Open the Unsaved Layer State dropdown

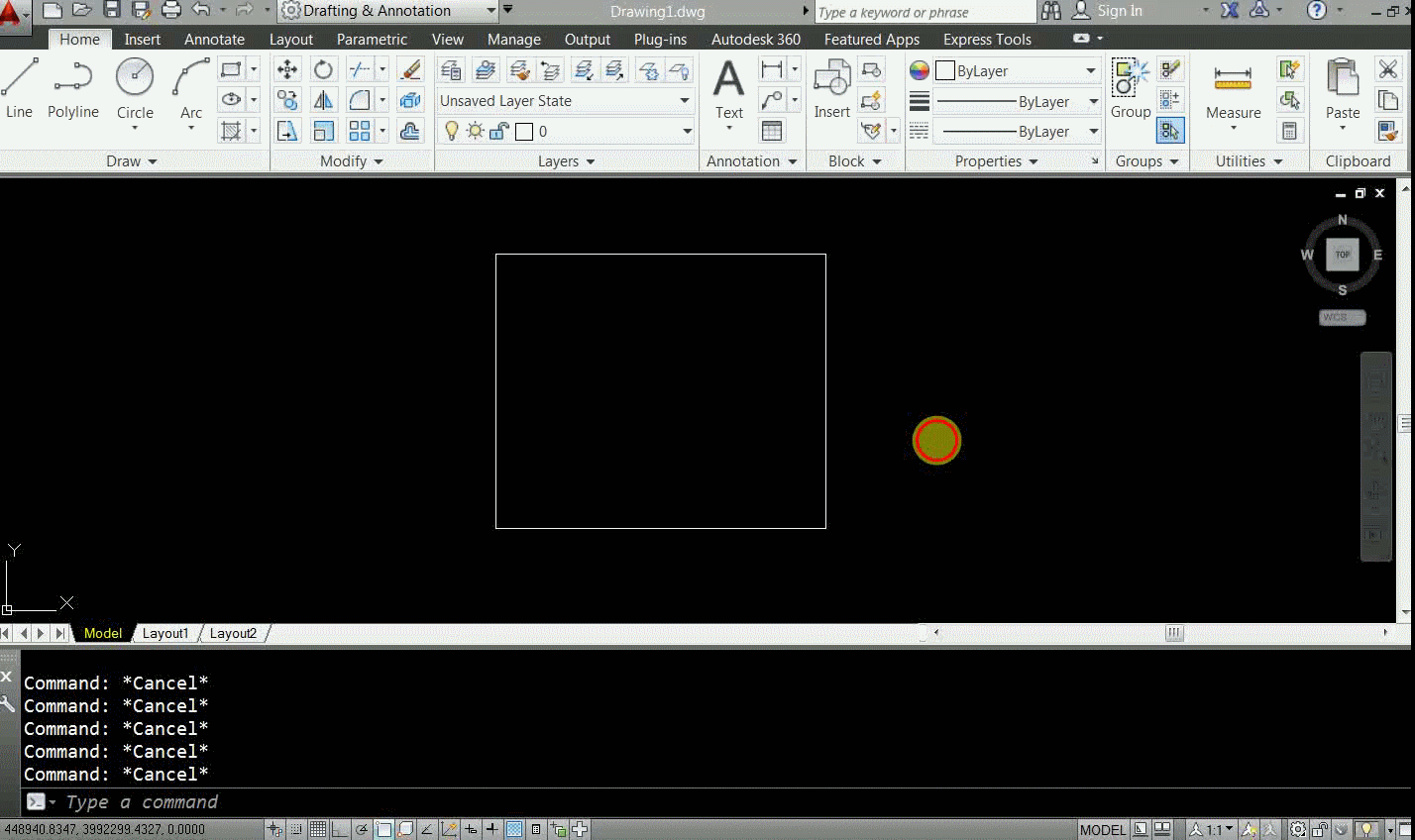tap(565, 101)
